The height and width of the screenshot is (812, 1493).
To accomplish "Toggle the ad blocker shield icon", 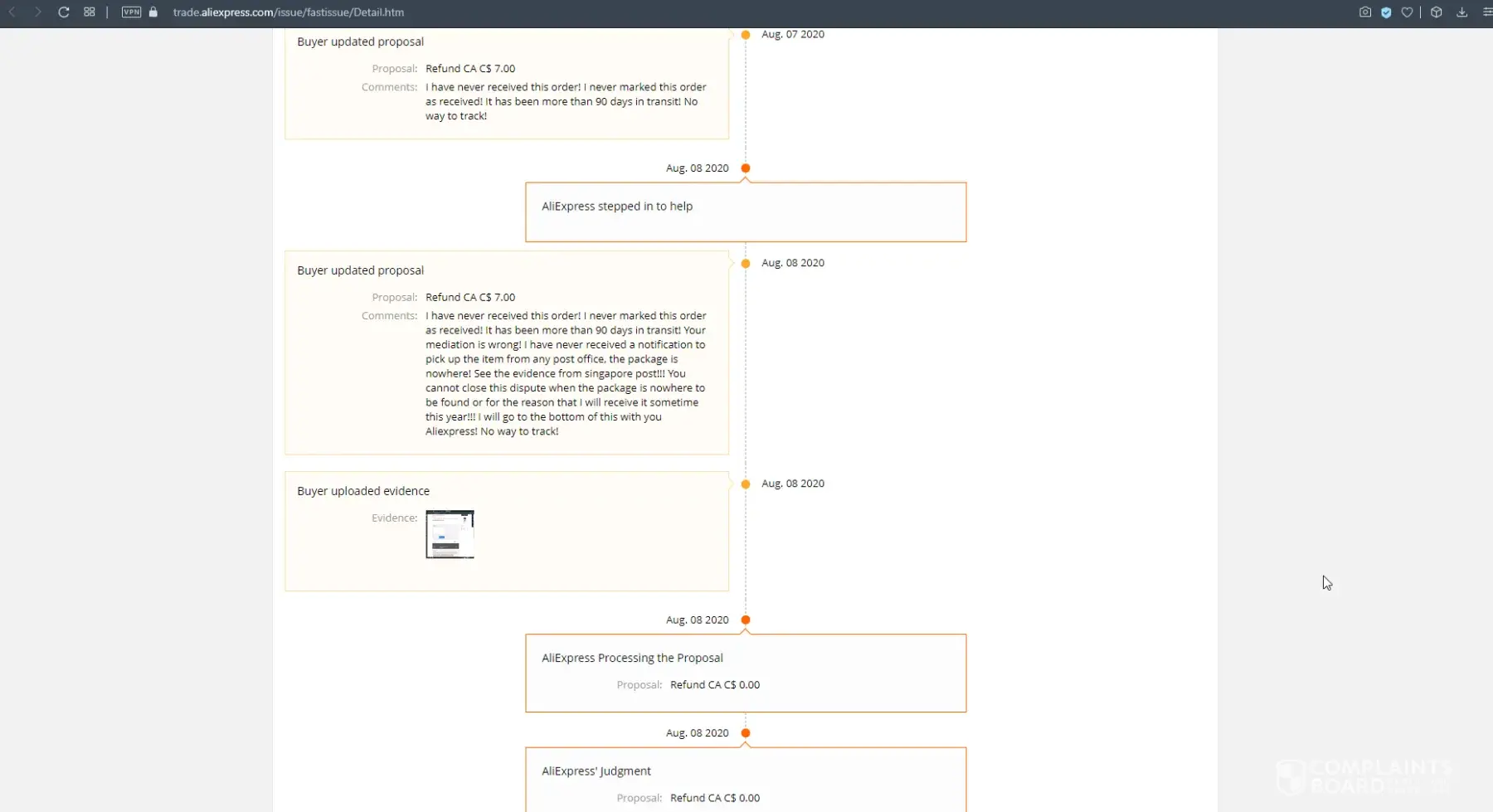I will pos(1386,12).
